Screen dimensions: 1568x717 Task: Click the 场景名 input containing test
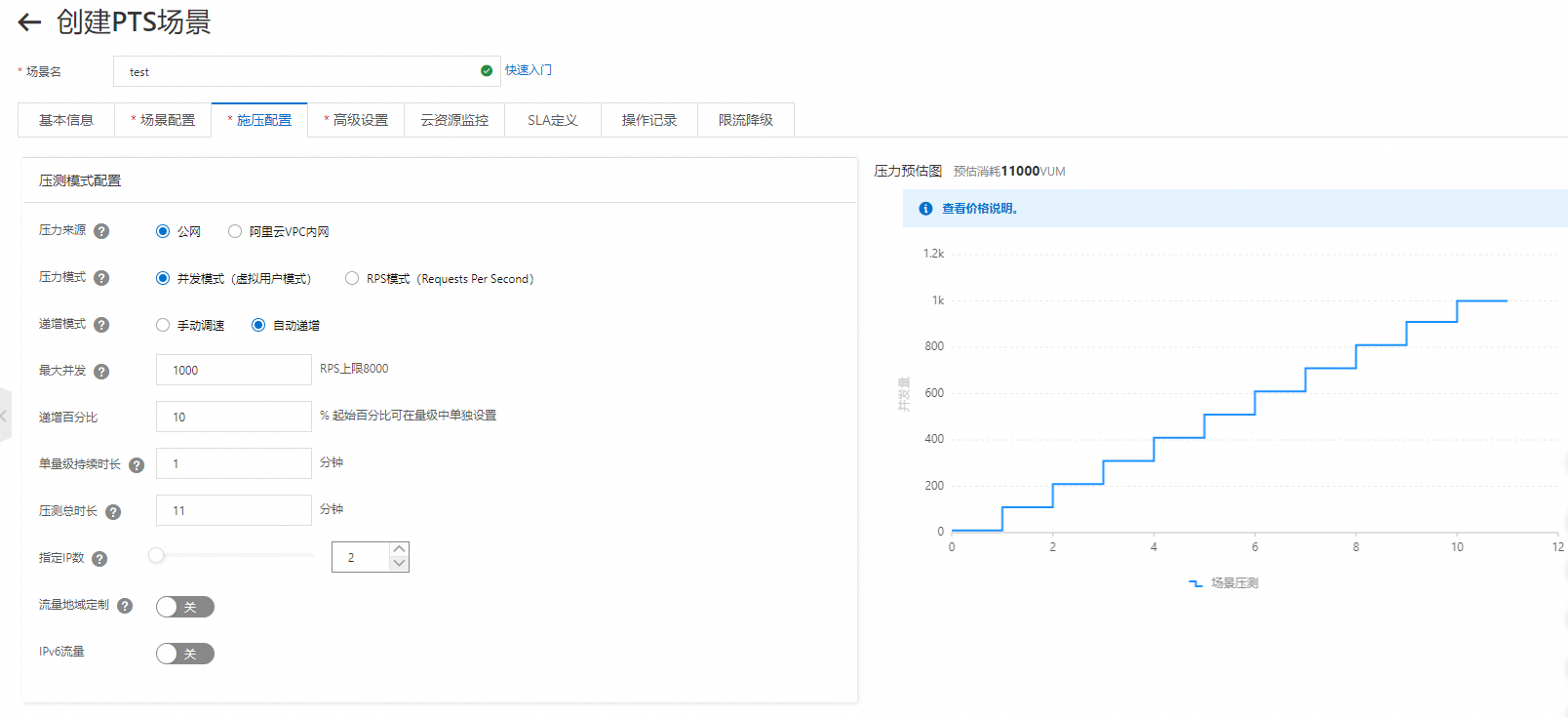[306, 71]
